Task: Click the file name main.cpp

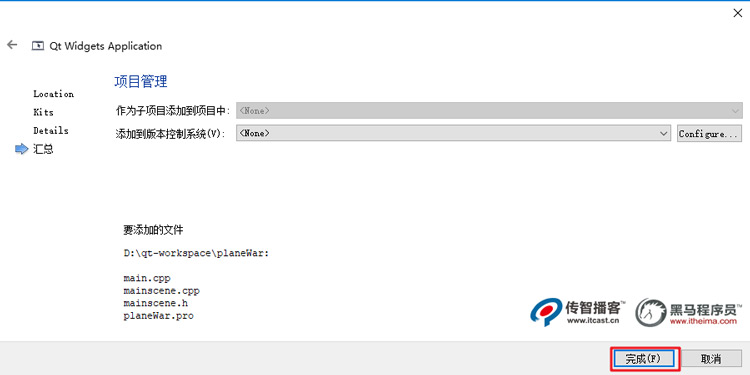Action: (x=147, y=278)
